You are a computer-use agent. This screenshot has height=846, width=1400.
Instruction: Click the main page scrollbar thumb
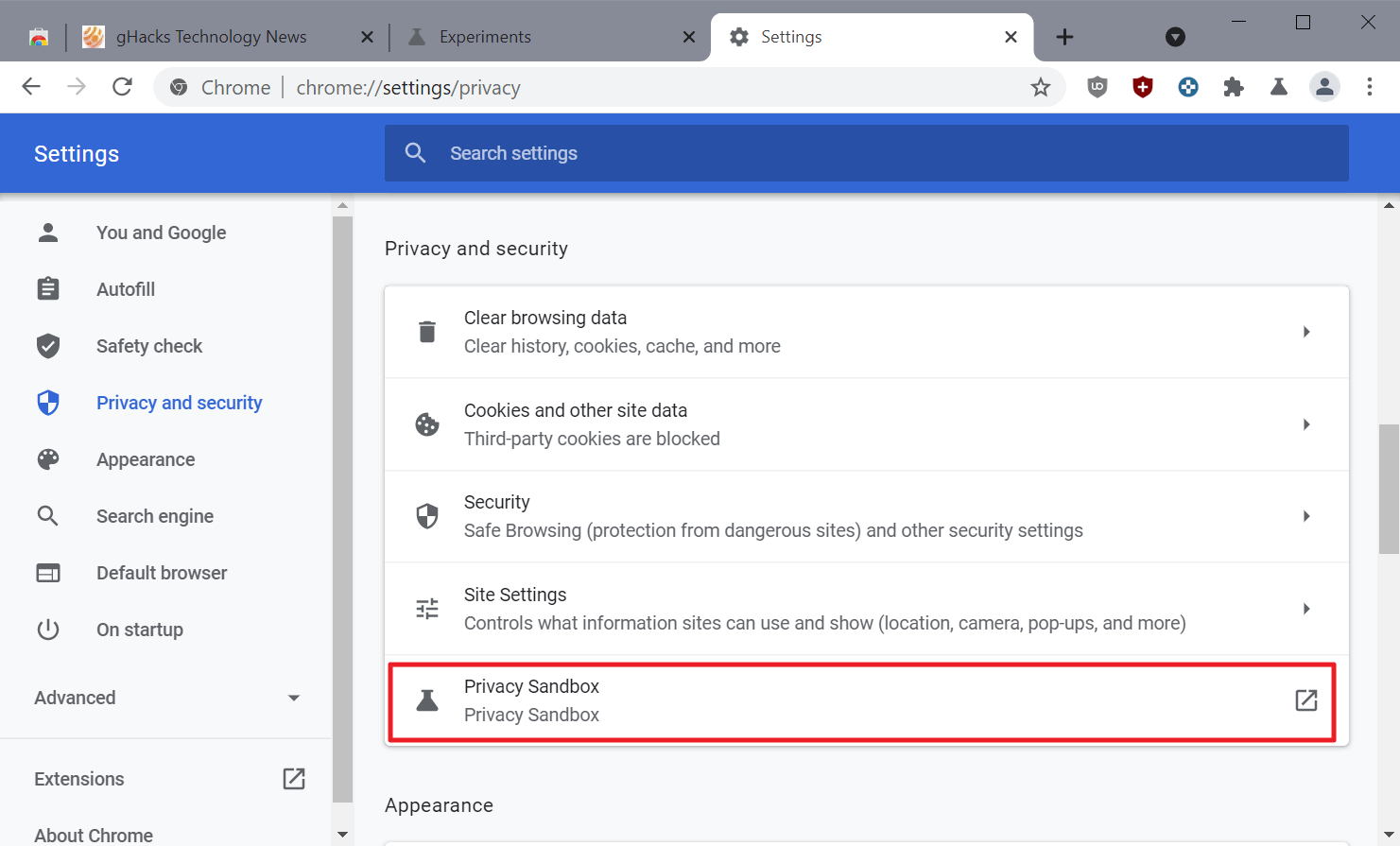point(1390,489)
